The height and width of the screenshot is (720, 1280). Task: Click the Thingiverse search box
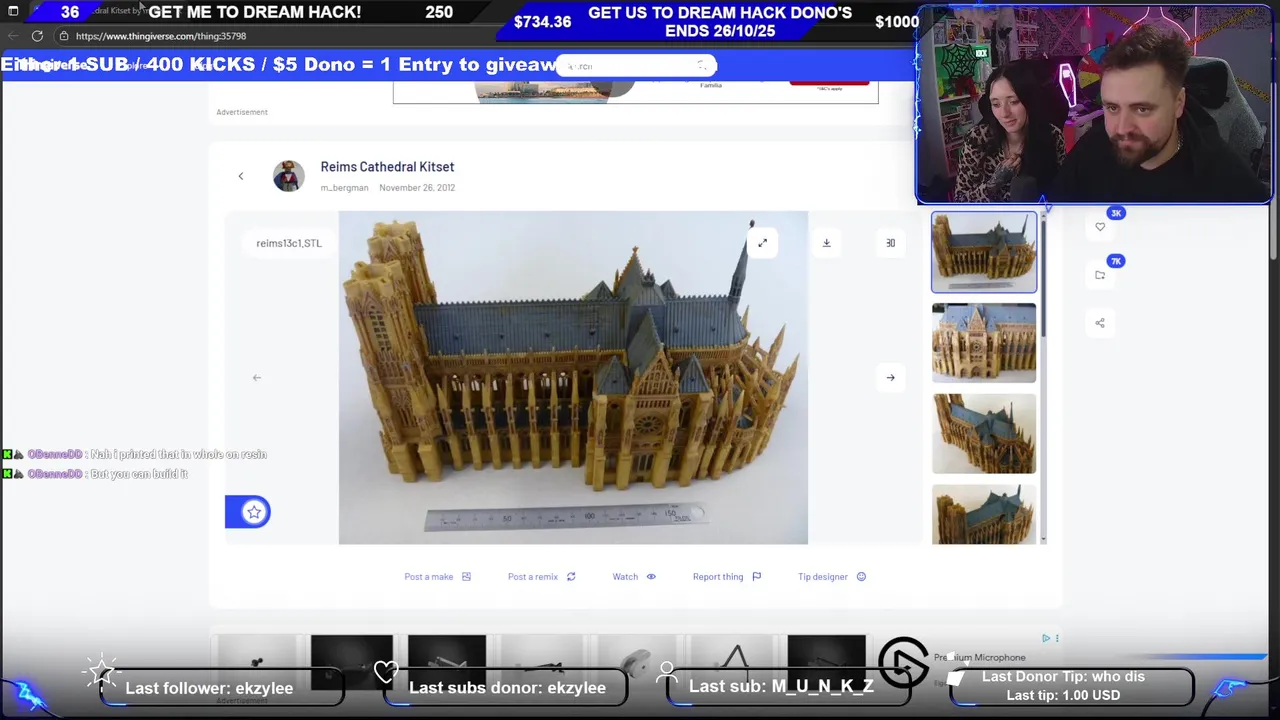pos(636,66)
